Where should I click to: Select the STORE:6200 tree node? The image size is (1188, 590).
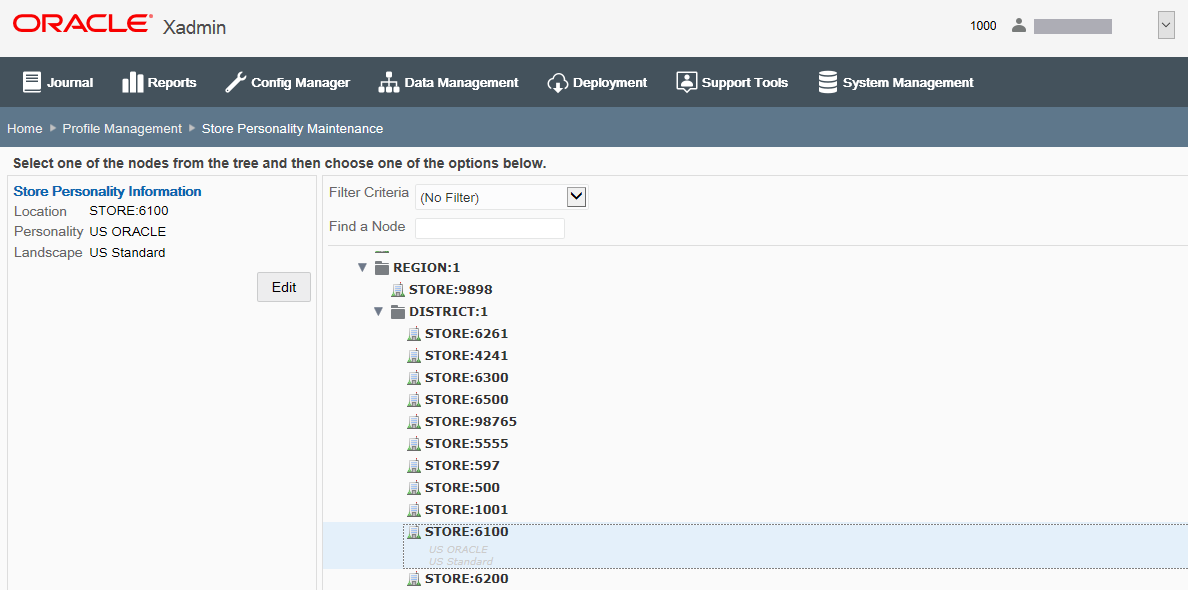pyautogui.click(x=467, y=579)
